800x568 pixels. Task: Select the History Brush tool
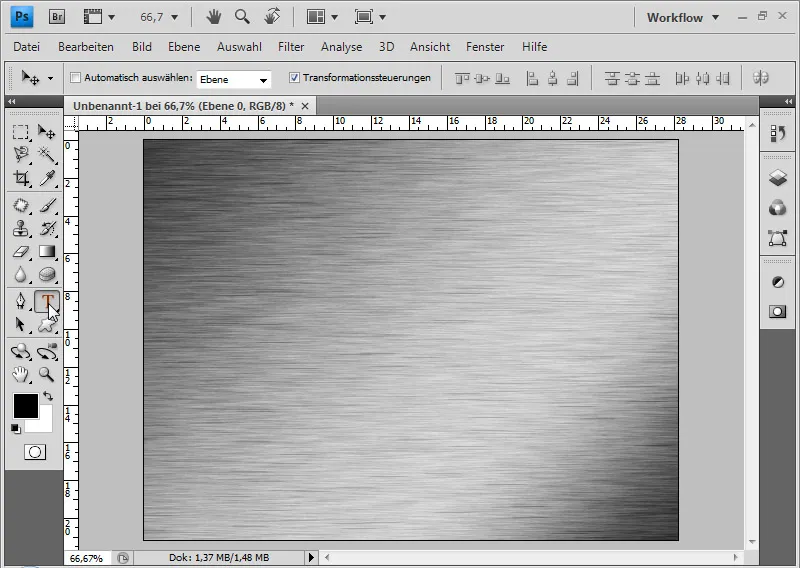point(47,229)
